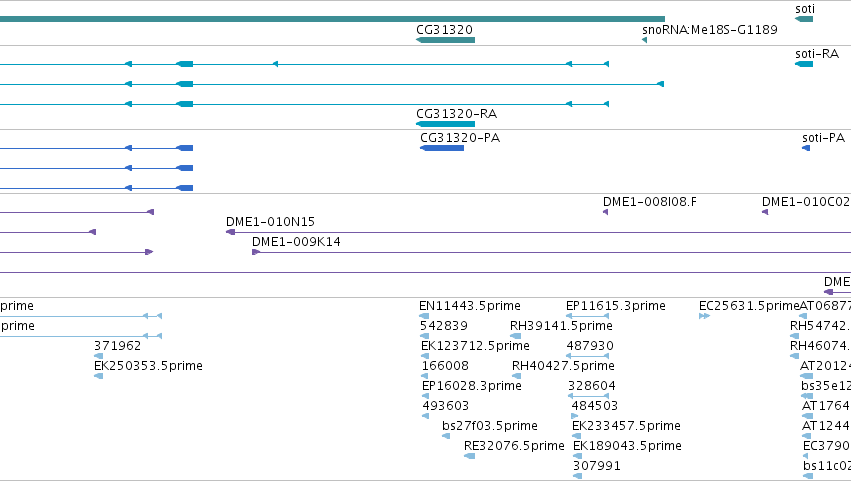Open the CG31320-RA transcript feature
851x481 pixels.
[446, 124]
